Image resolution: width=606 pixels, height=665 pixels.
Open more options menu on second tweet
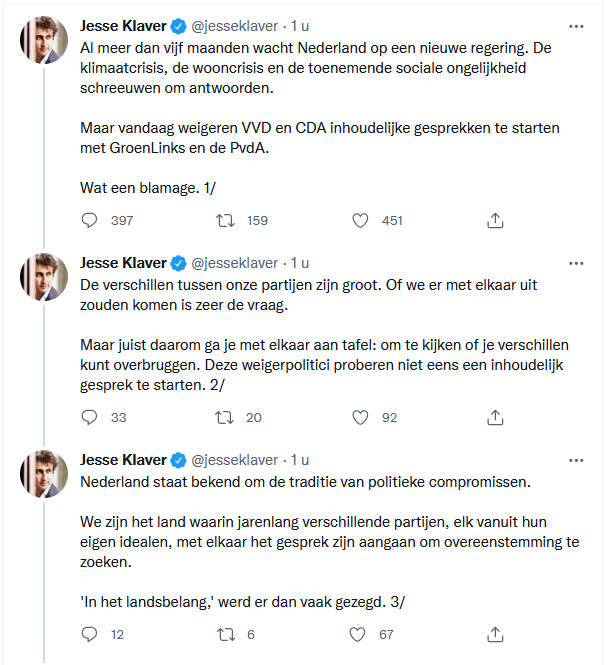(576, 263)
